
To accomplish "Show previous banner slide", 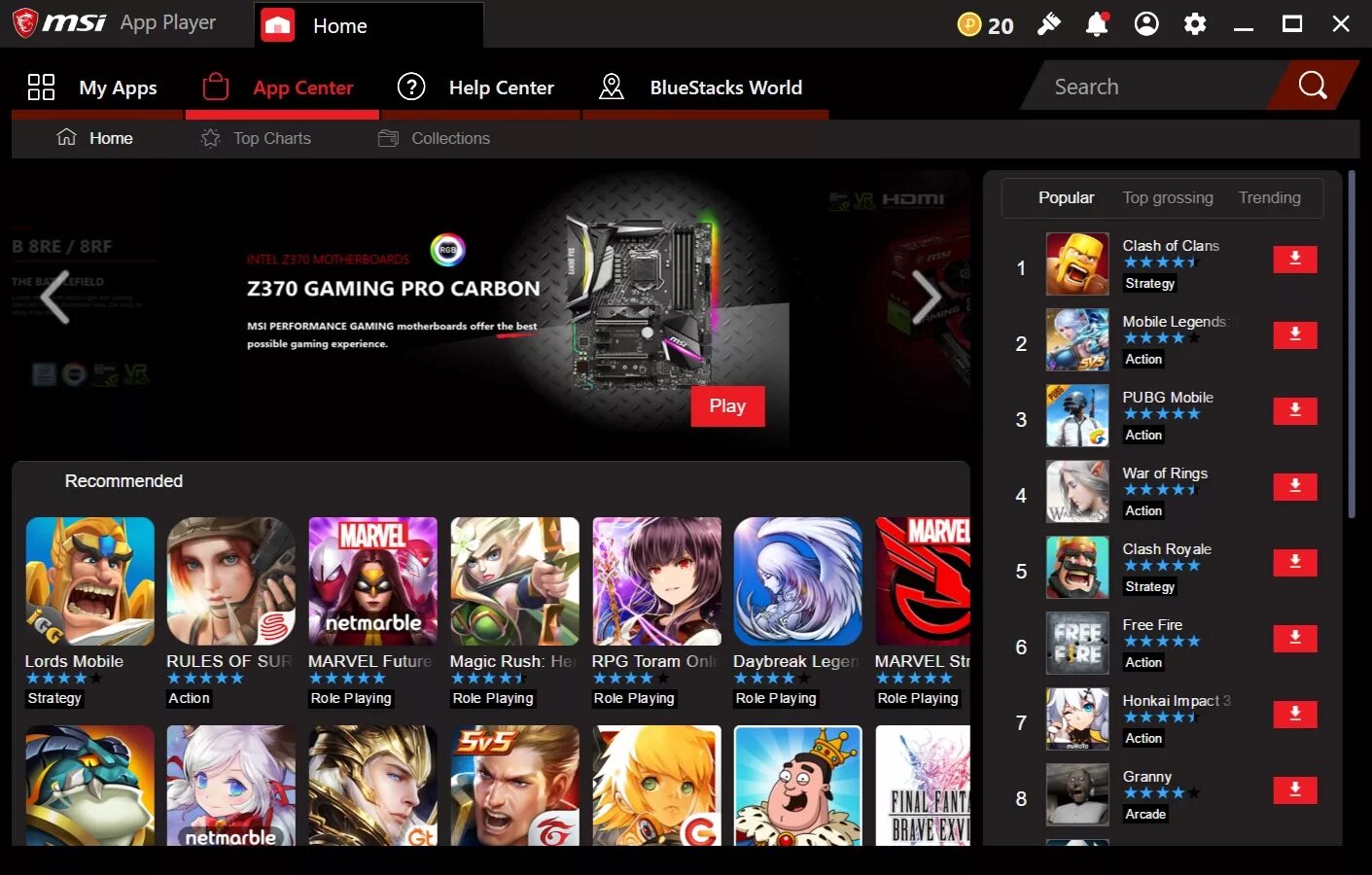I will coord(55,296).
